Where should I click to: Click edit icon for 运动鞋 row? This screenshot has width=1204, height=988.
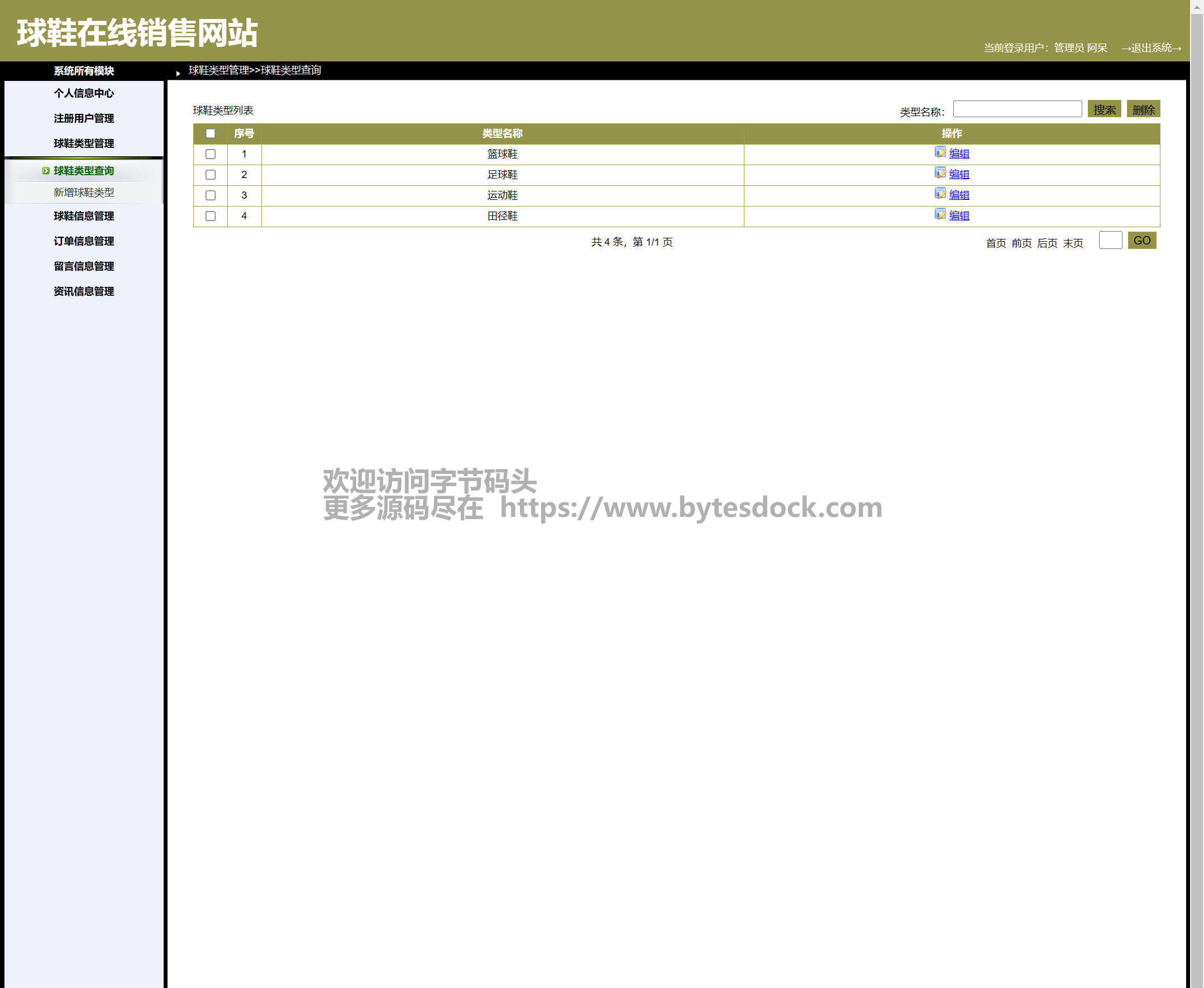point(940,193)
